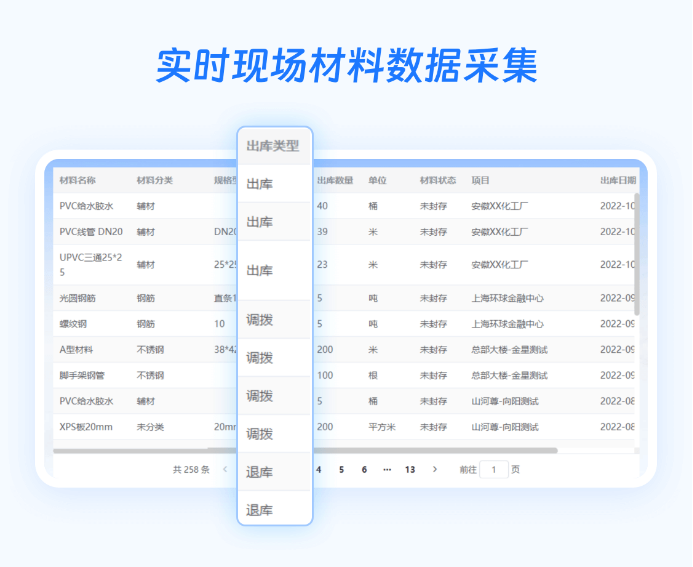Click the 材料状态 column header

pyautogui.click(x=438, y=181)
